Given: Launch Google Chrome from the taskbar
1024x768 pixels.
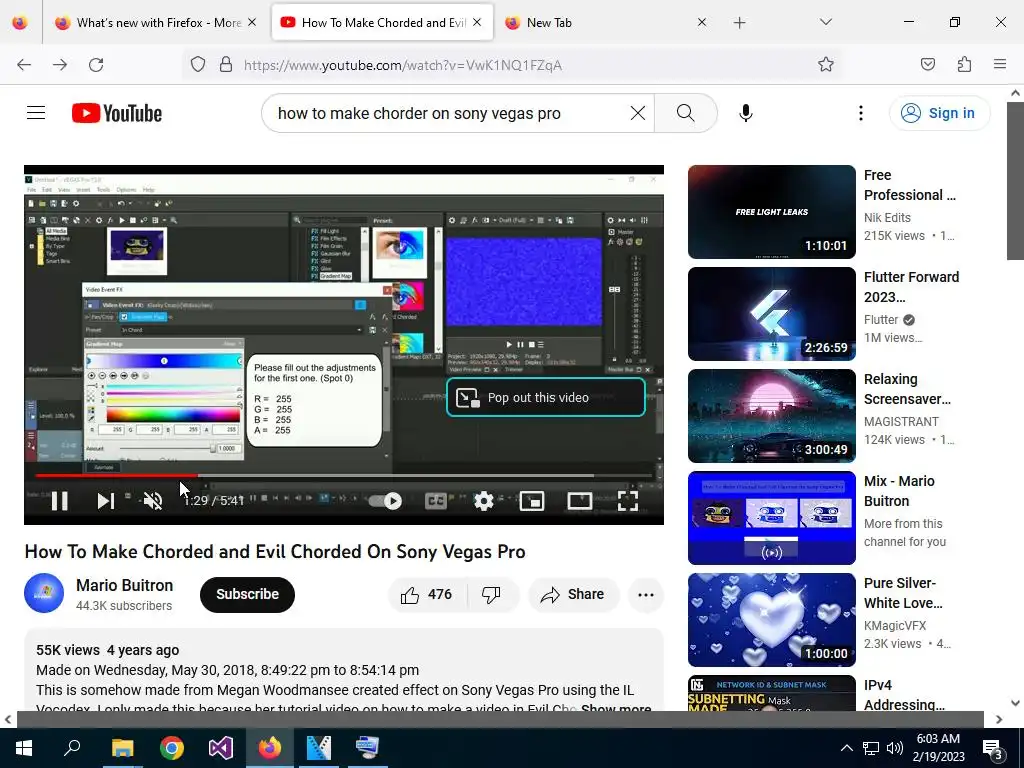Looking at the screenshot, I should pyautogui.click(x=172, y=748).
